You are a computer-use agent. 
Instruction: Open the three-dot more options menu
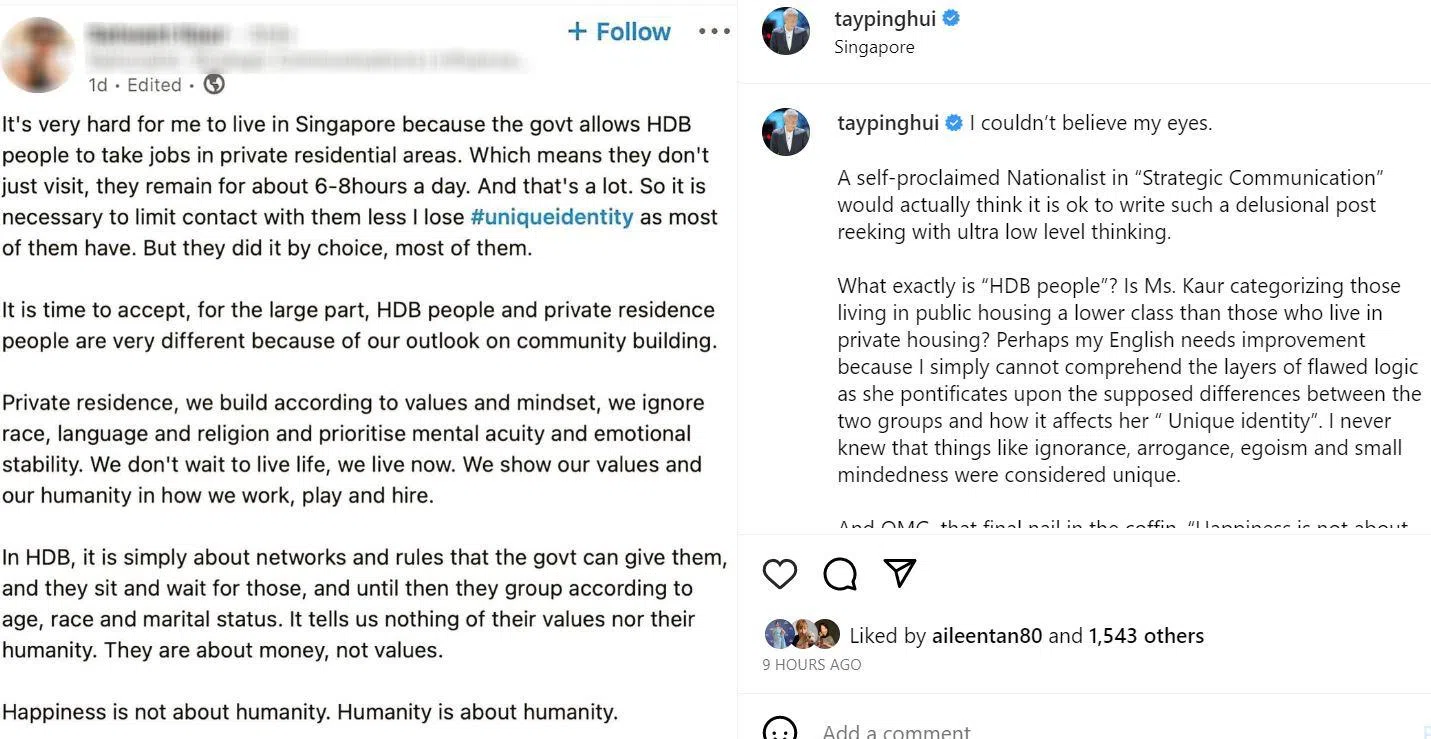point(714,32)
